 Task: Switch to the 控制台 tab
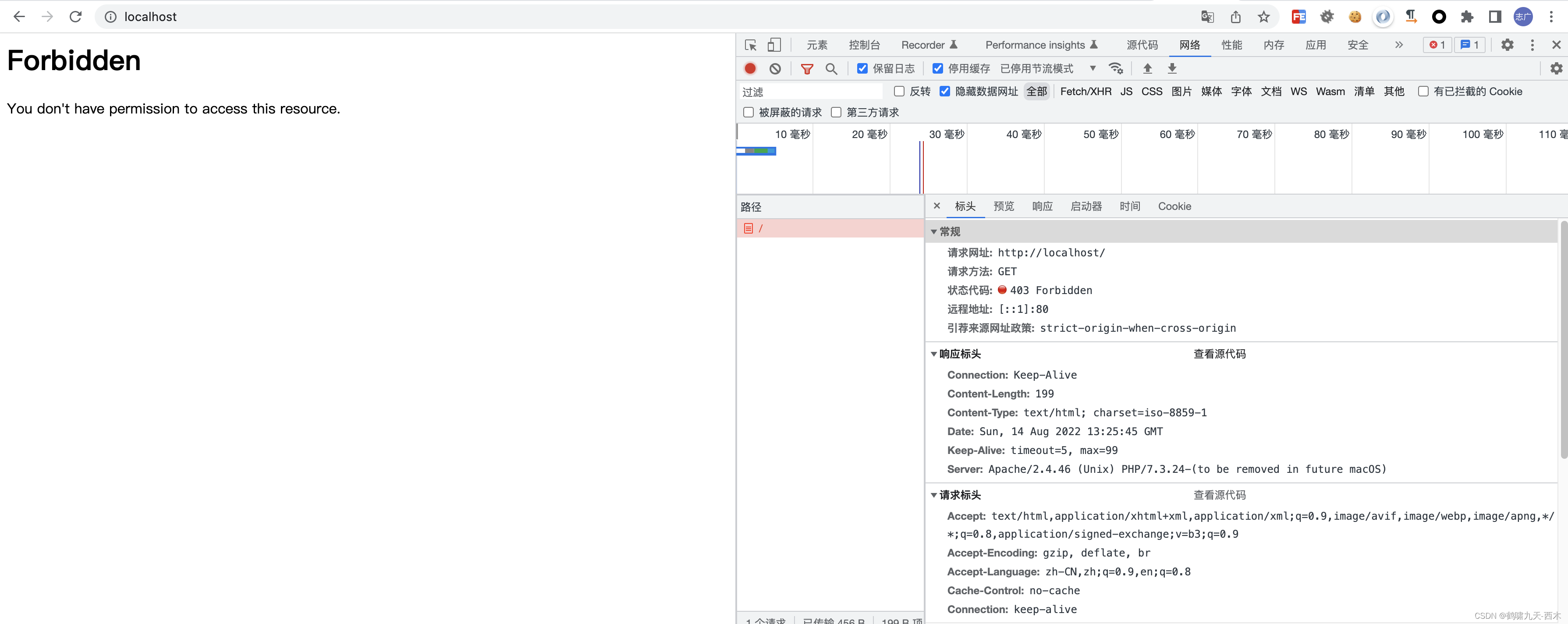coord(864,45)
